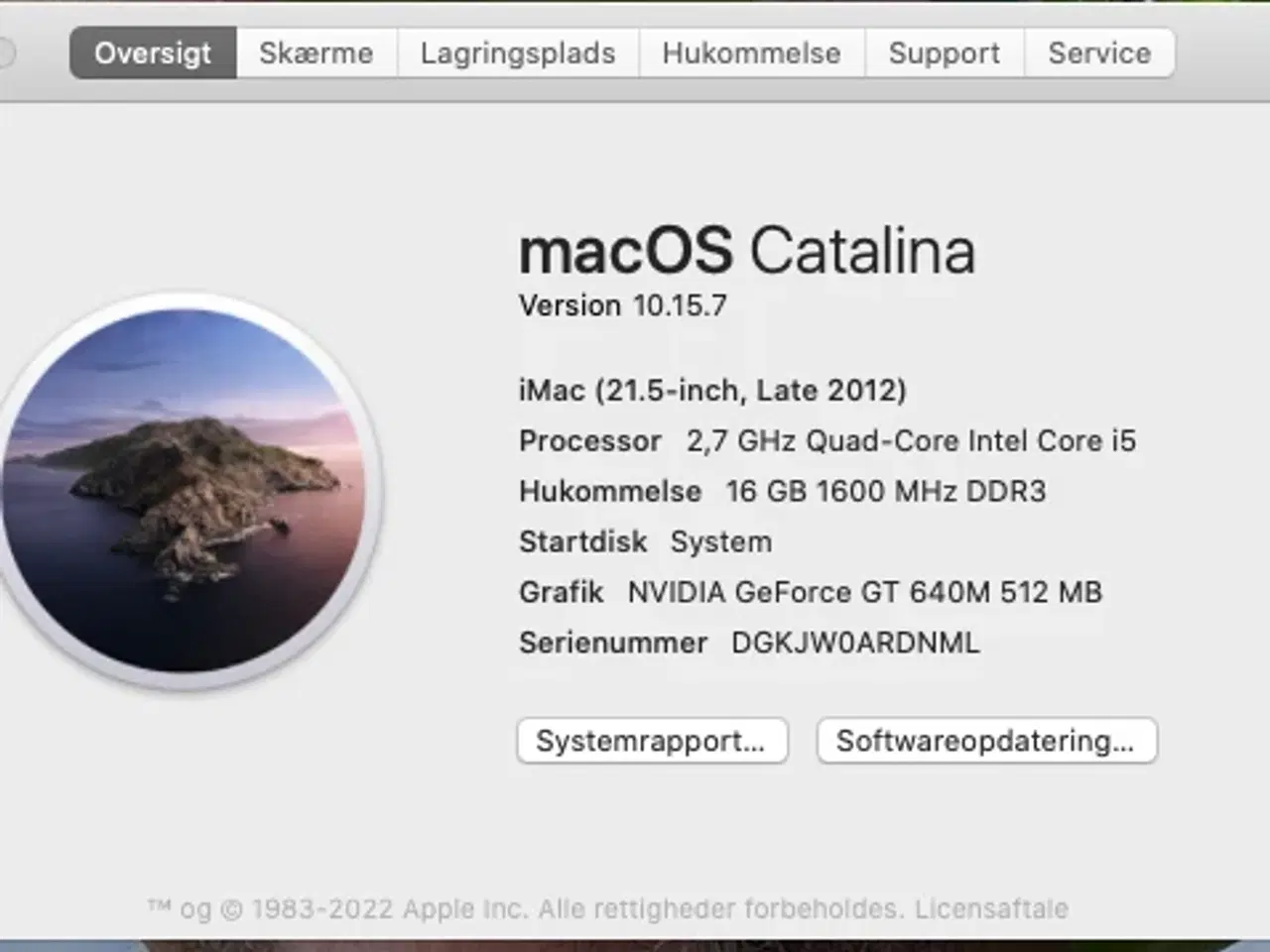Click the Startdisk System value
This screenshot has width=1270, height=952.
click(721, 541)
